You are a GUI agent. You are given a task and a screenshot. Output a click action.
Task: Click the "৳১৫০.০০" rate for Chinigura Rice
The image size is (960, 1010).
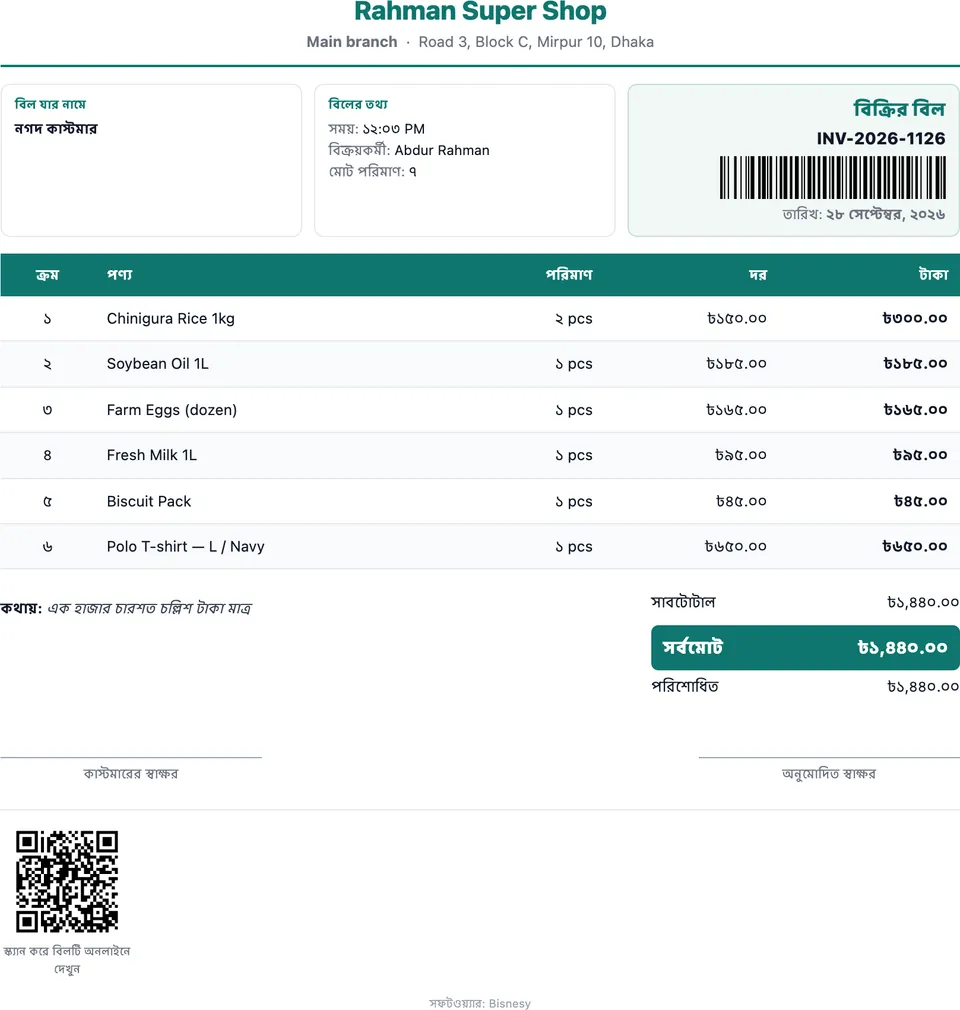(736, 318)
